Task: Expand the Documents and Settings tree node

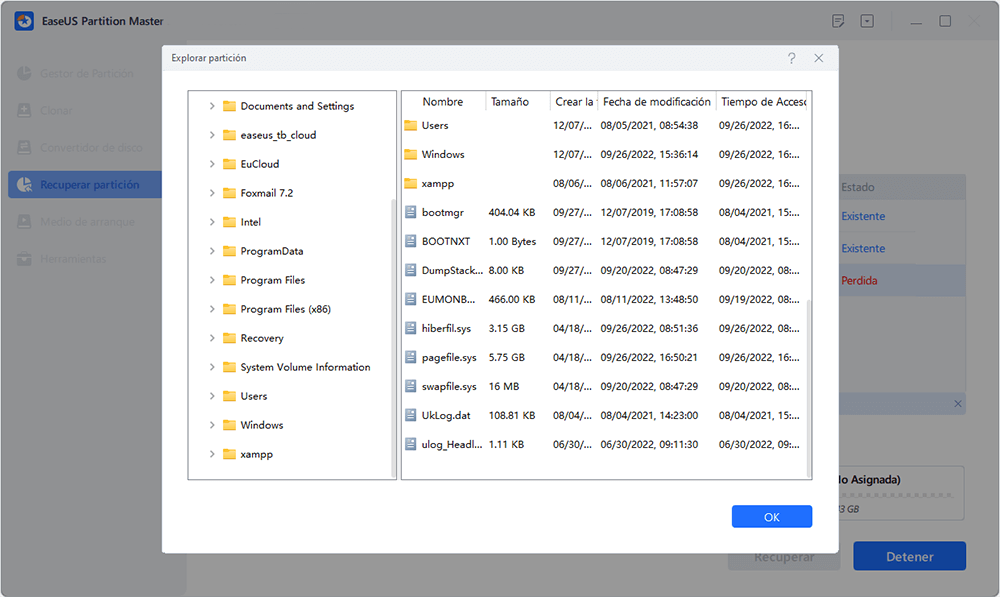Action: pyautogui.click(x=212, y=106)
